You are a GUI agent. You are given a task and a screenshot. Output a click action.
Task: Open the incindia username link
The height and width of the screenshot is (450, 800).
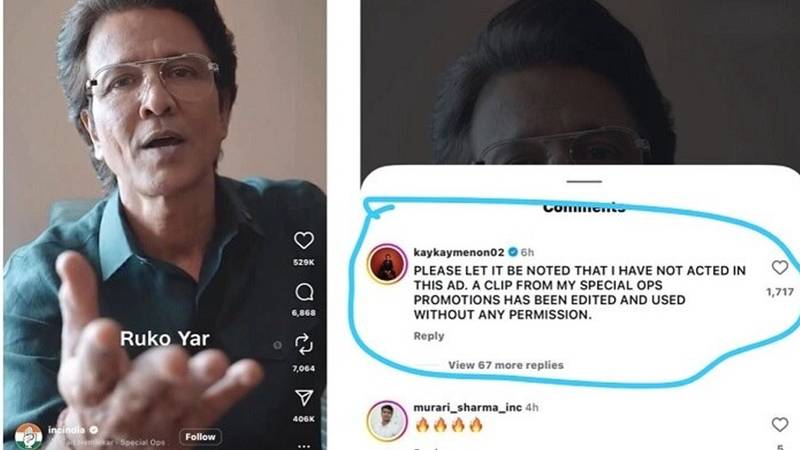[x=67, y=430]
